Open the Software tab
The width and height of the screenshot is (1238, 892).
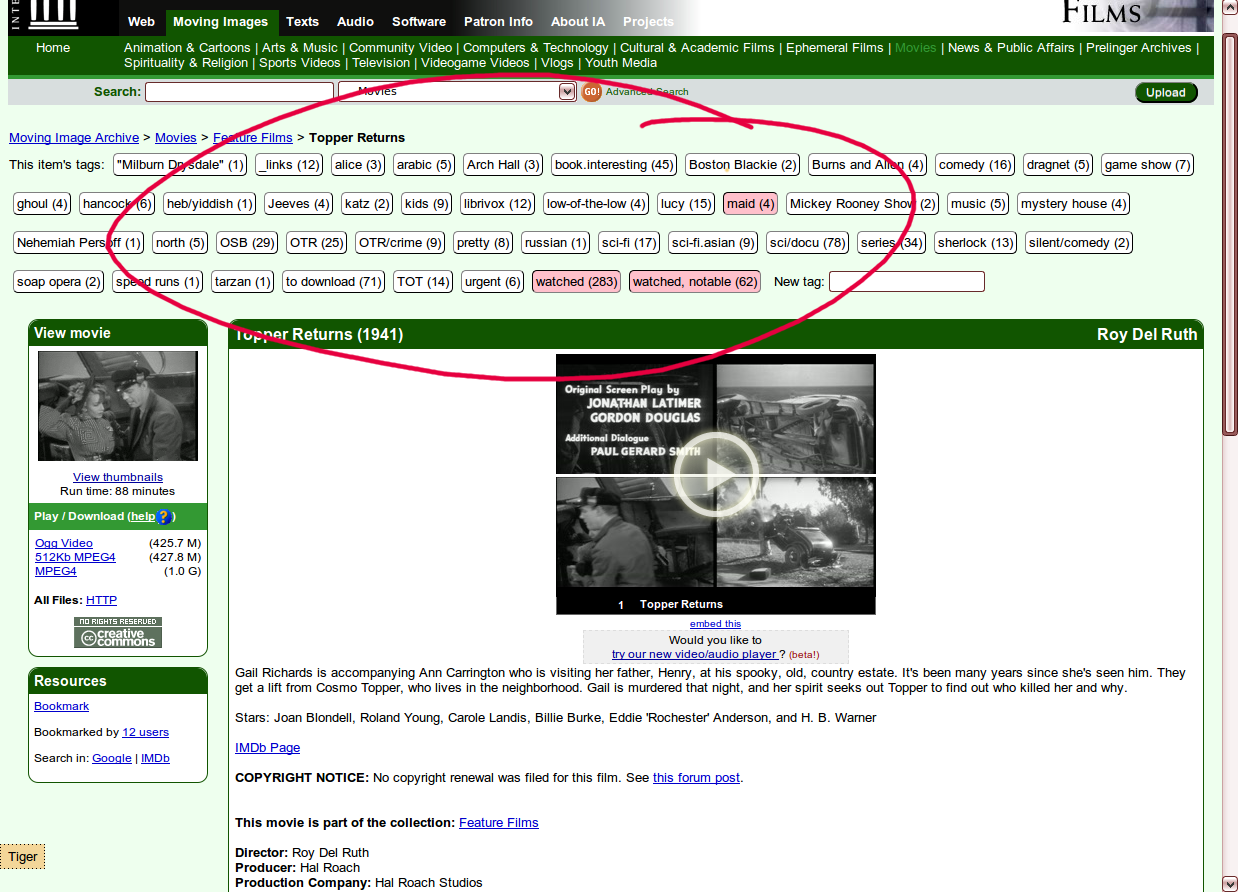coord(419,21)
